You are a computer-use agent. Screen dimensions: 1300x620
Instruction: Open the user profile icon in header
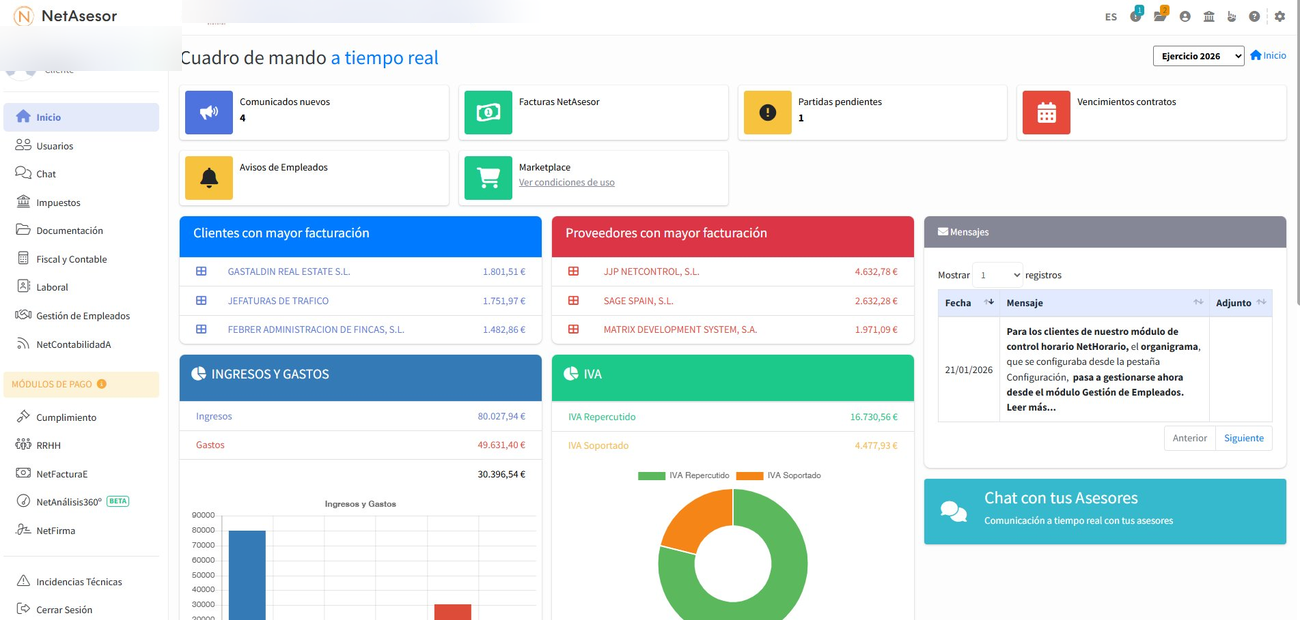pos(1185,17)
